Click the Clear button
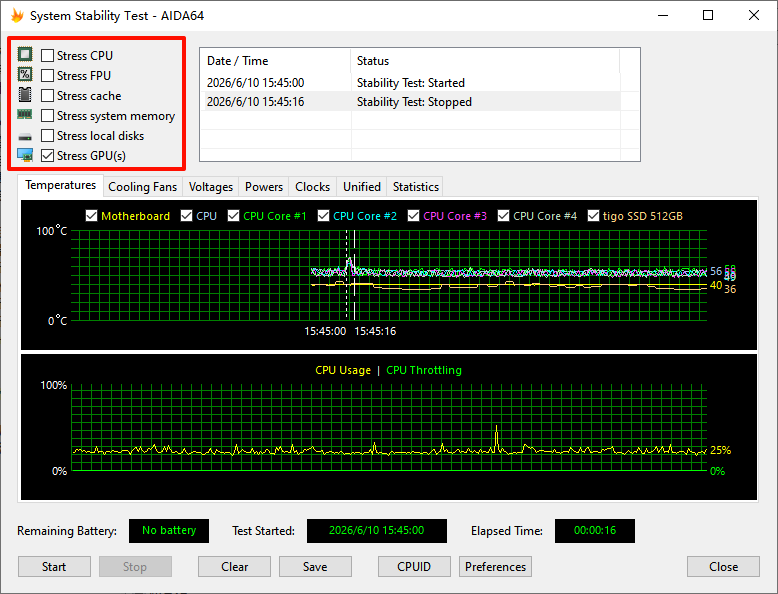The height and width of the screenshot is (594, 778). pos(234,567)
